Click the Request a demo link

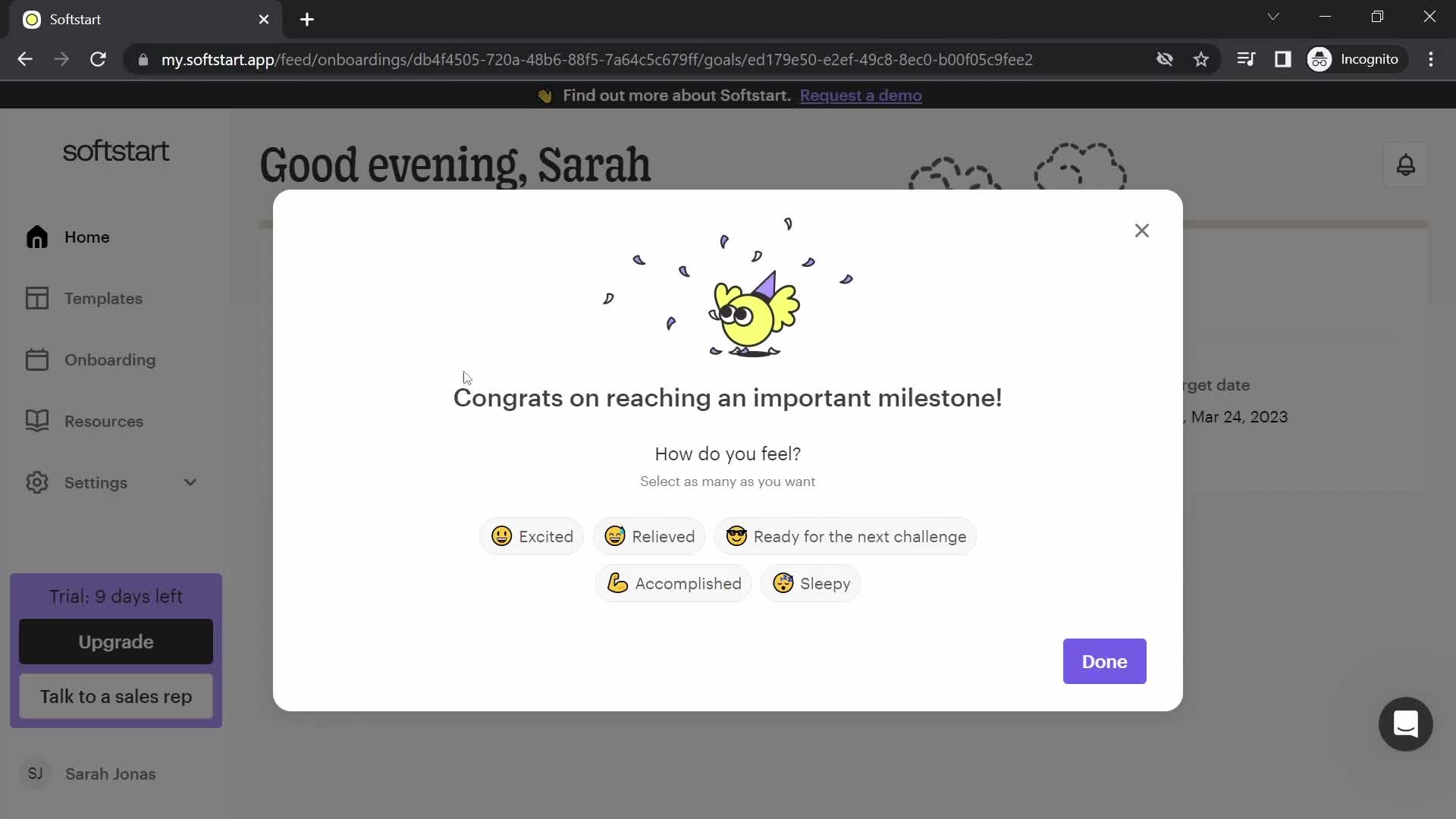[861, 95]
